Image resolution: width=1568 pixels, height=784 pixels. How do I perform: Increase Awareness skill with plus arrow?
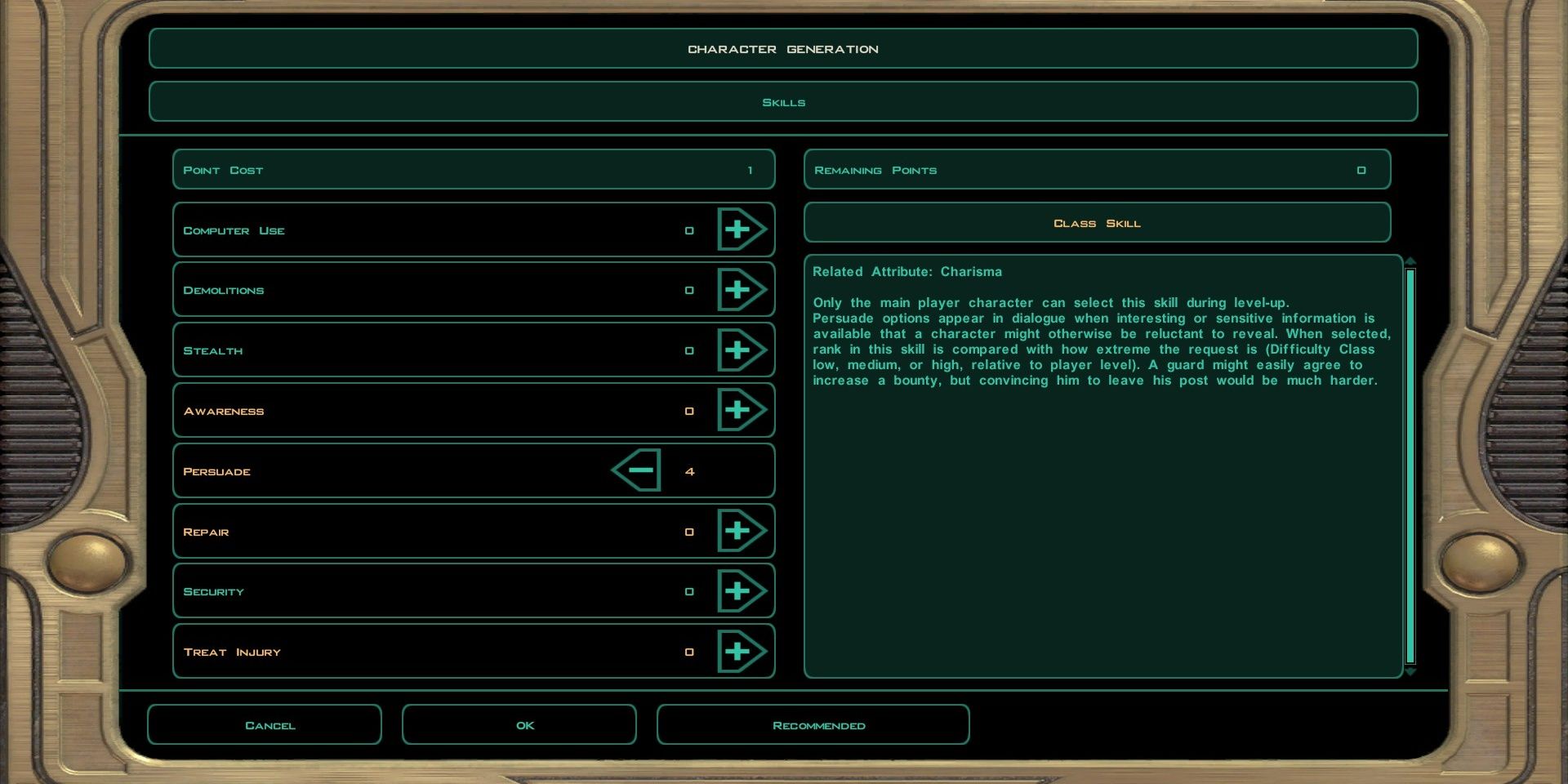pyautogui.click(x=742, y=410)
